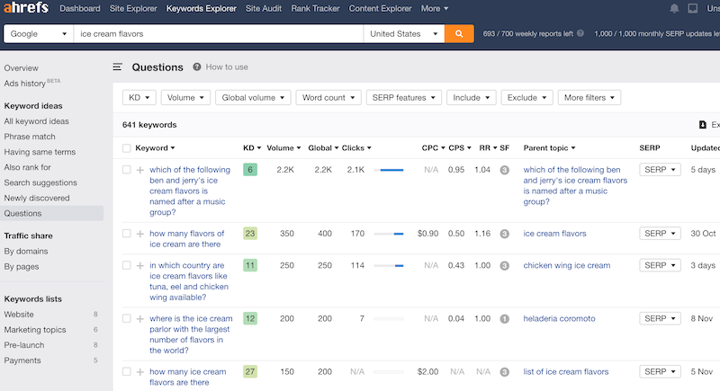The image size is (720, 391).
Task: Click the hamburger menu beside Questions
Action: coord(118,67)
